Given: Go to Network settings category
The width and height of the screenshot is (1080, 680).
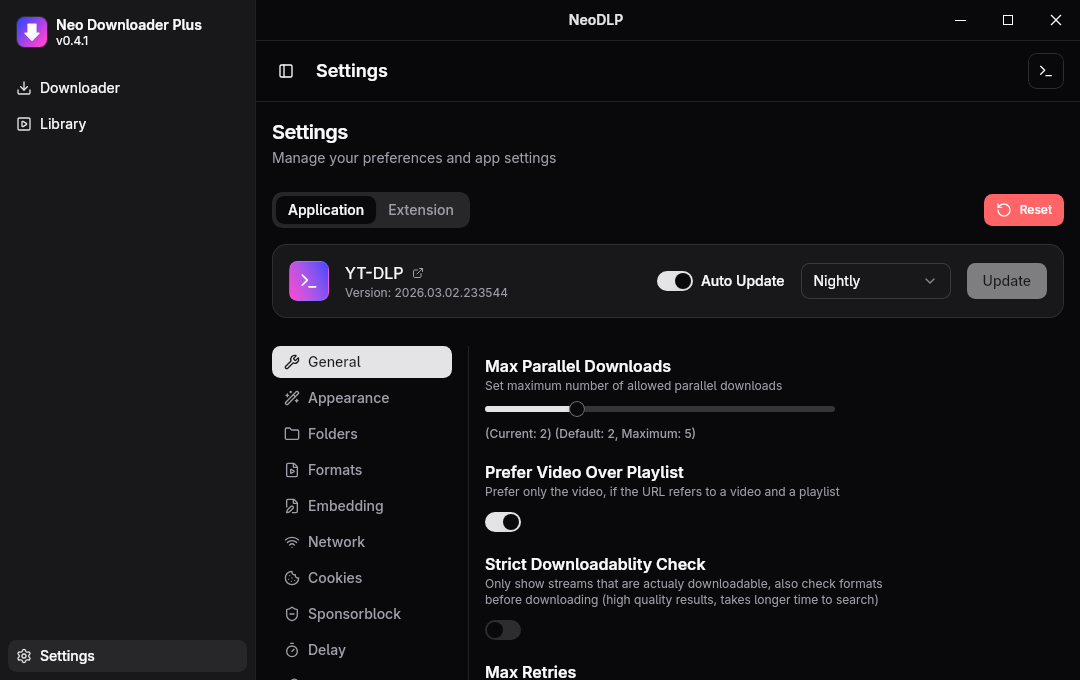Looking at the screenshot, I should click(336, 542).
